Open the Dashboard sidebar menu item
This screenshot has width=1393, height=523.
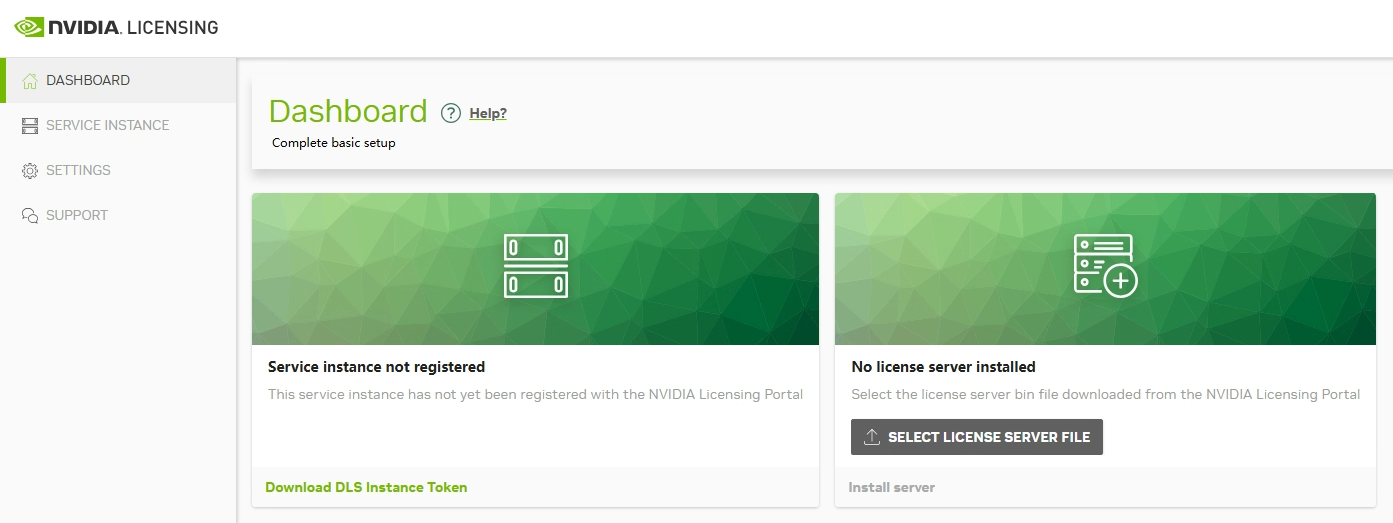click(88, 80)
